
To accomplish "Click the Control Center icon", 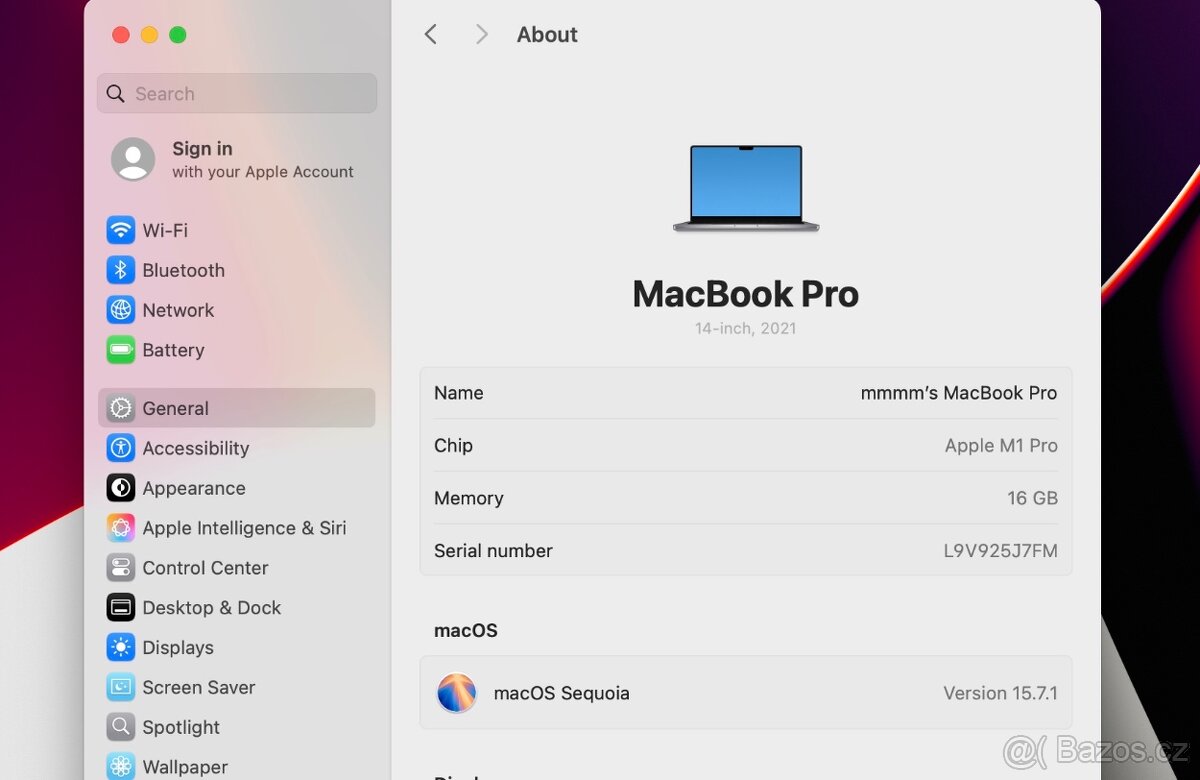I will tap(120, 567).
